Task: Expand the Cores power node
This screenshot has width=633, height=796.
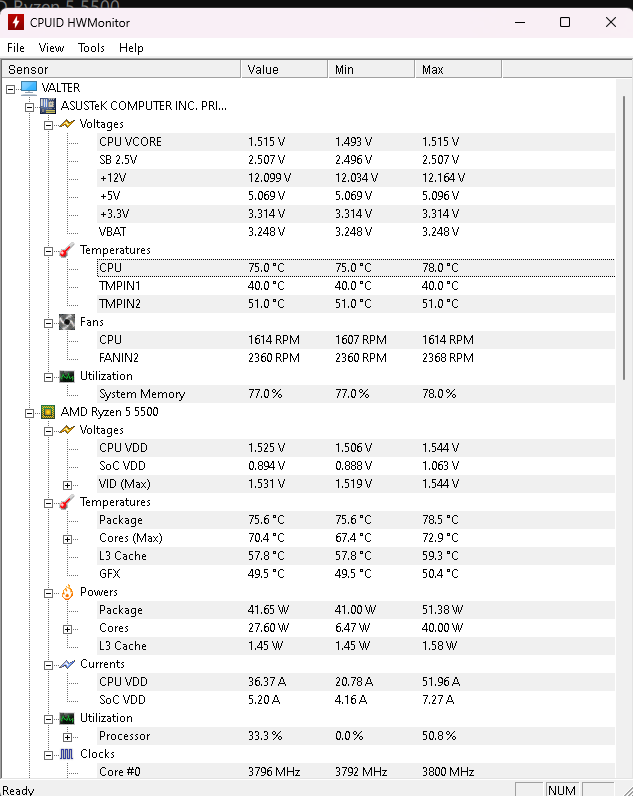Action: coord(68,629)
